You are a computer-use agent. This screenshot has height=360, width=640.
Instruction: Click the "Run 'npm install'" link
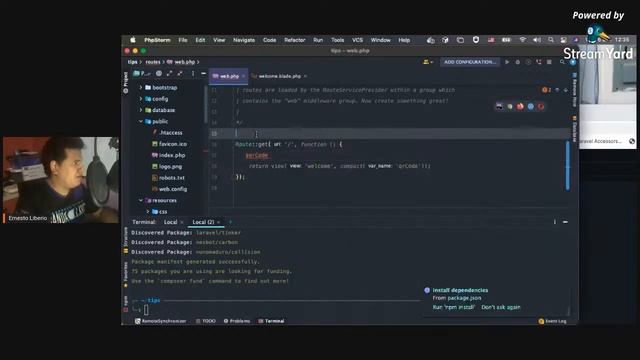(x=453, y=307)
